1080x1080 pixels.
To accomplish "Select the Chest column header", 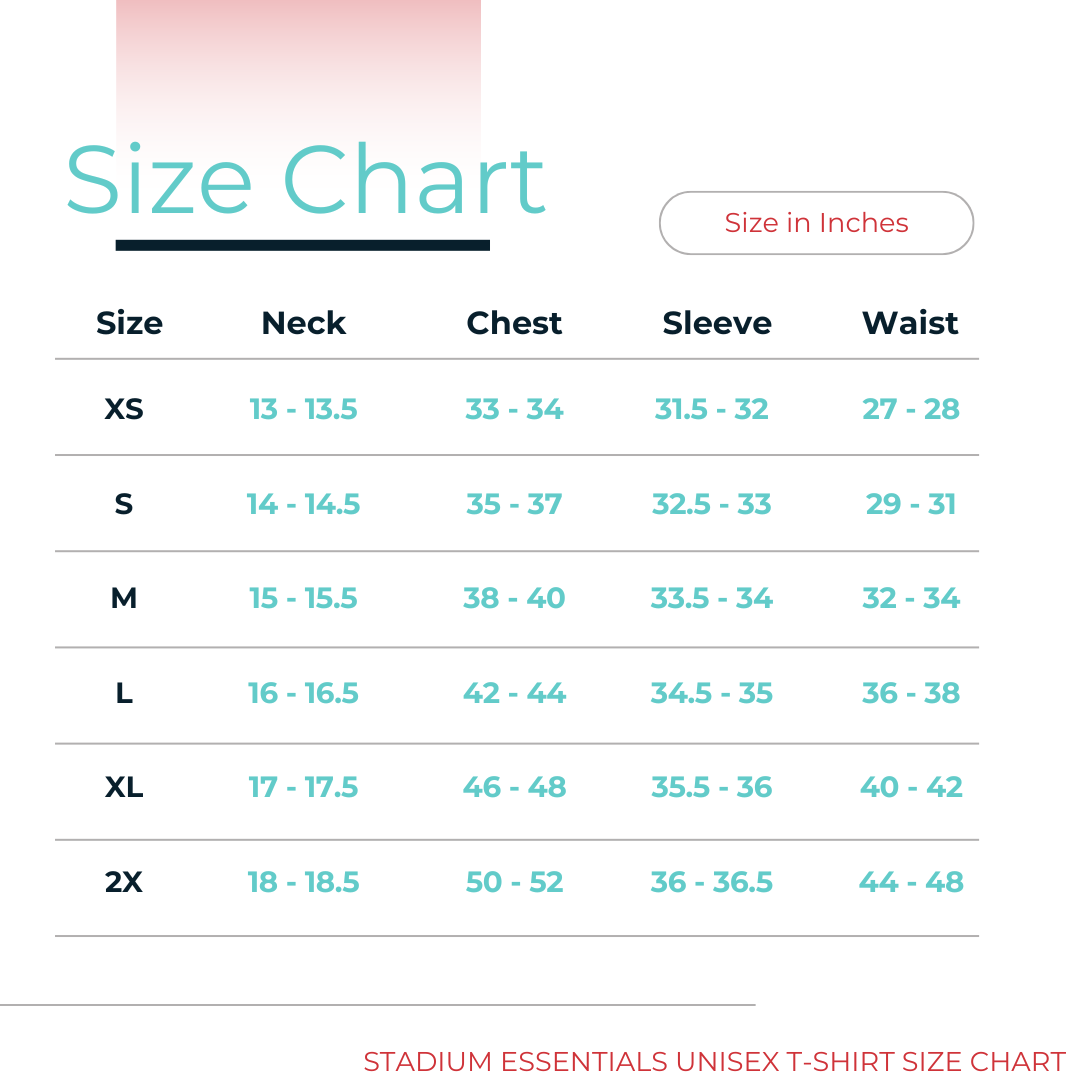I will tap(514, 323).
